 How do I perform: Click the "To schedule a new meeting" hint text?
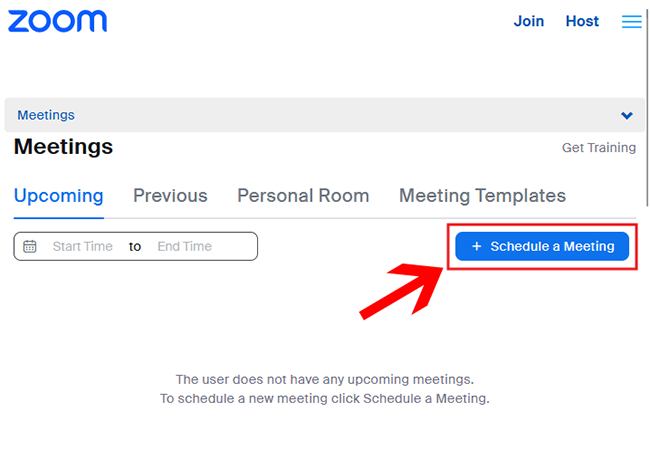[324, 398]
